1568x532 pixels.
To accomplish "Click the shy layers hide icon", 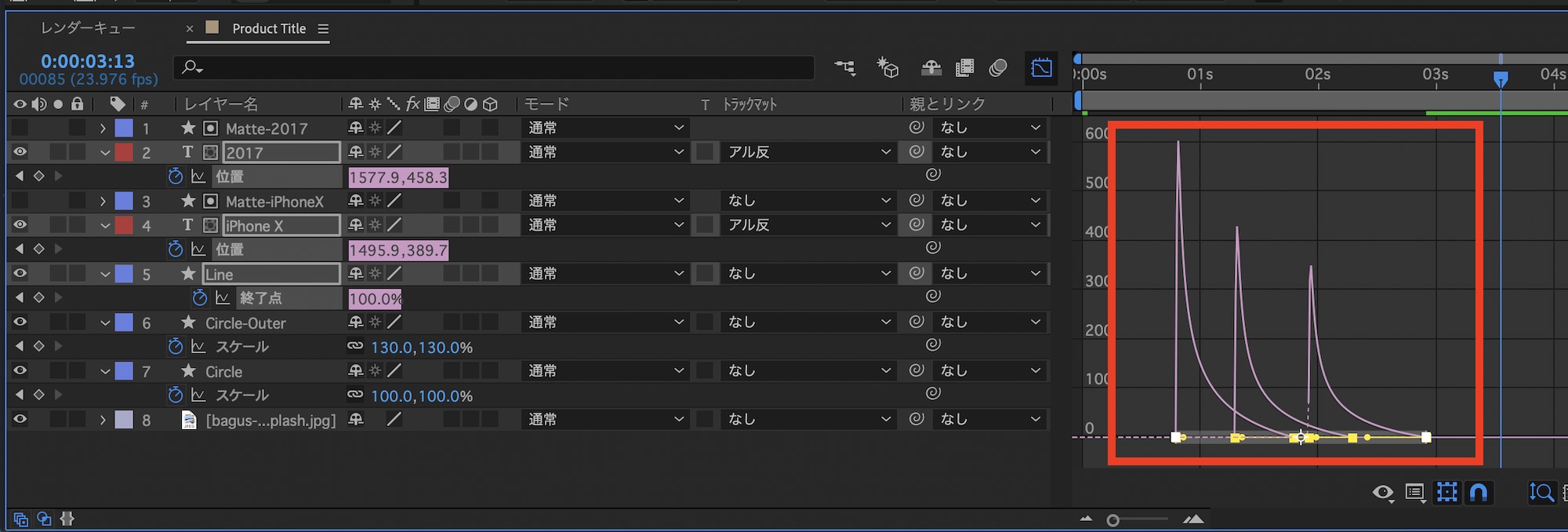I will coord(931,68).
